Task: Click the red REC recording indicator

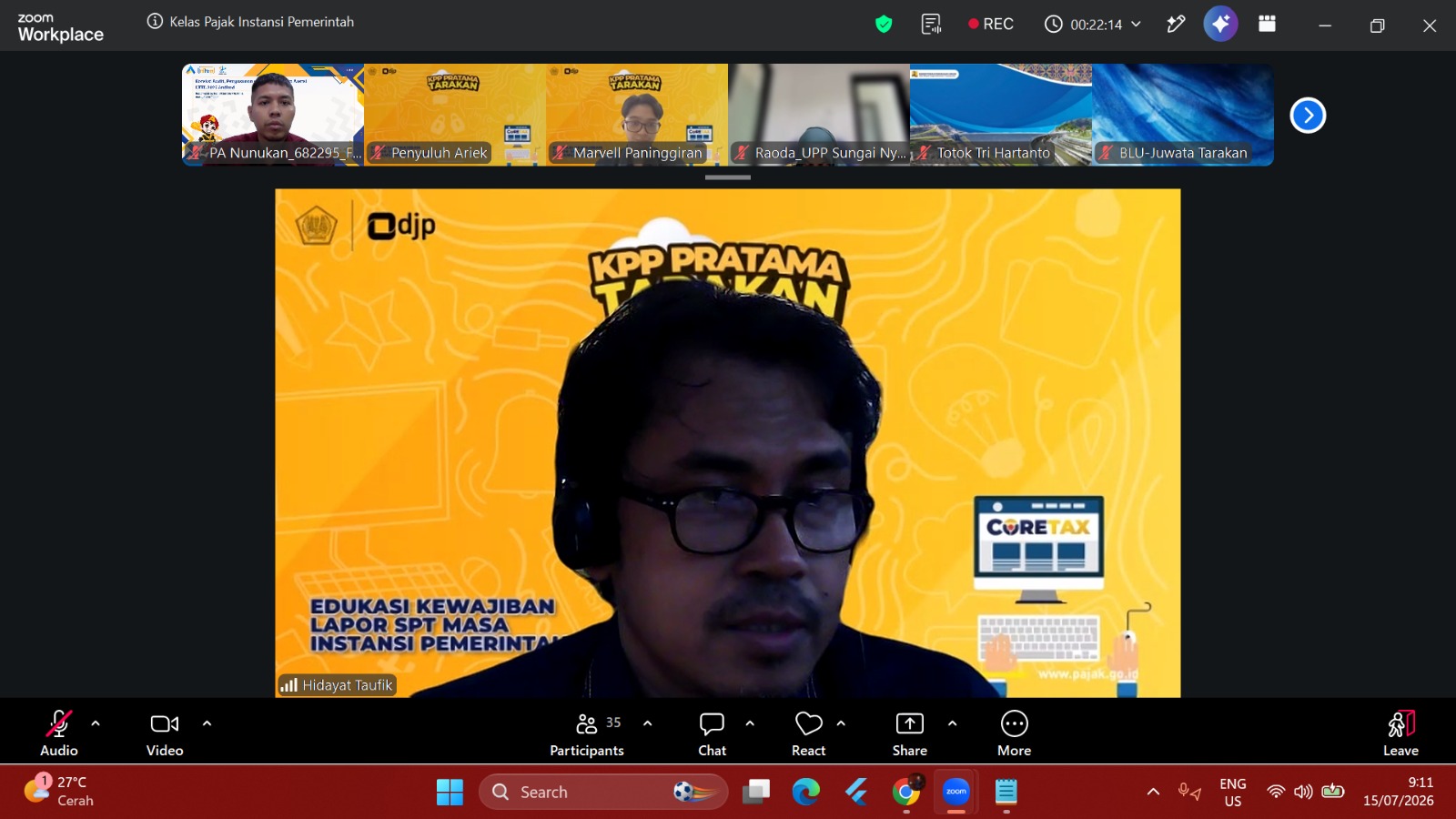Action: pos(991,25)
